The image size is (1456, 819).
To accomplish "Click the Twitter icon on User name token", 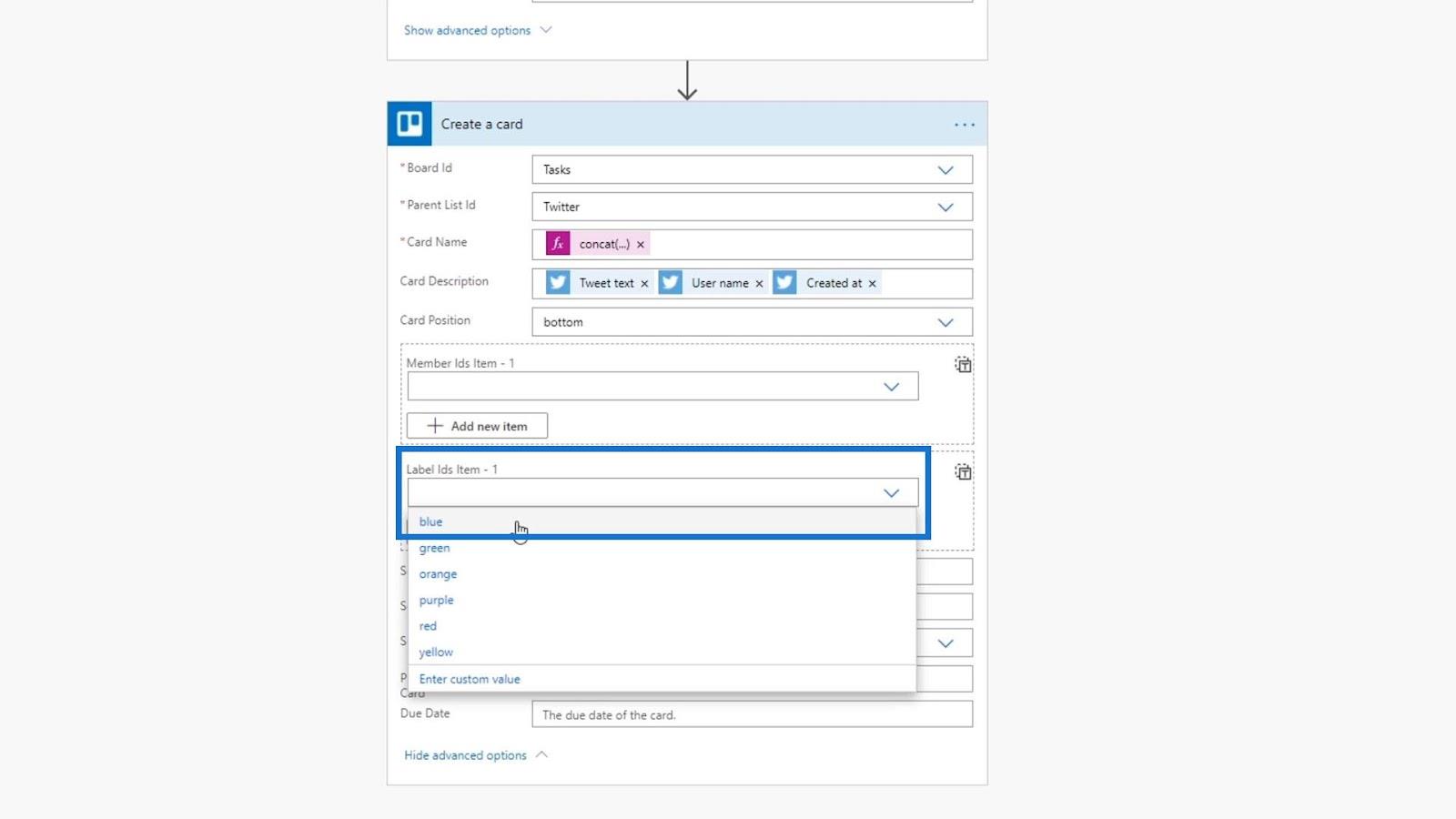I will 671,283.
